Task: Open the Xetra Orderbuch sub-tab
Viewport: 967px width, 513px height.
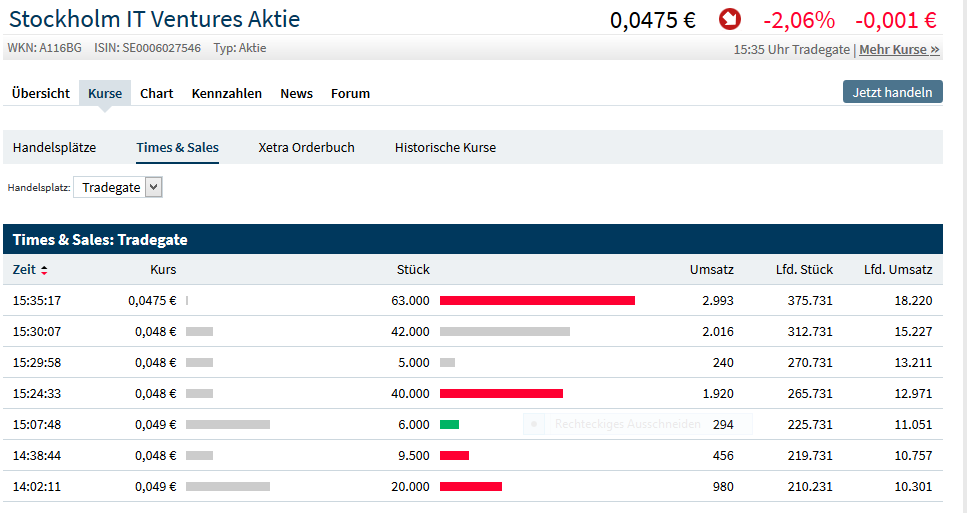Action: click(307, 147)
